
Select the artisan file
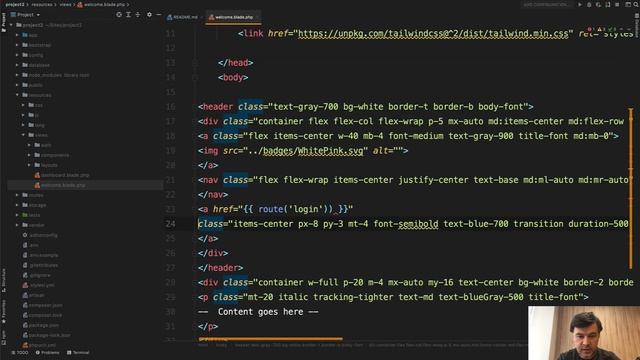pyautogui.click(x=85, y=295)
